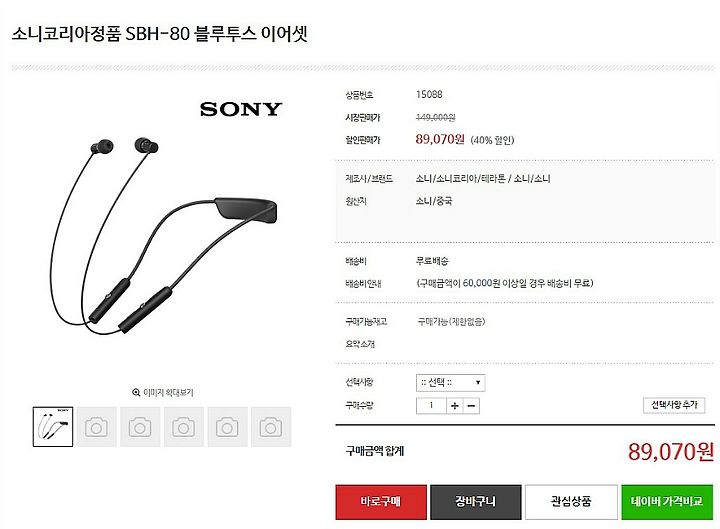Click the magnifier enlarge-image icon

[136, 393]
